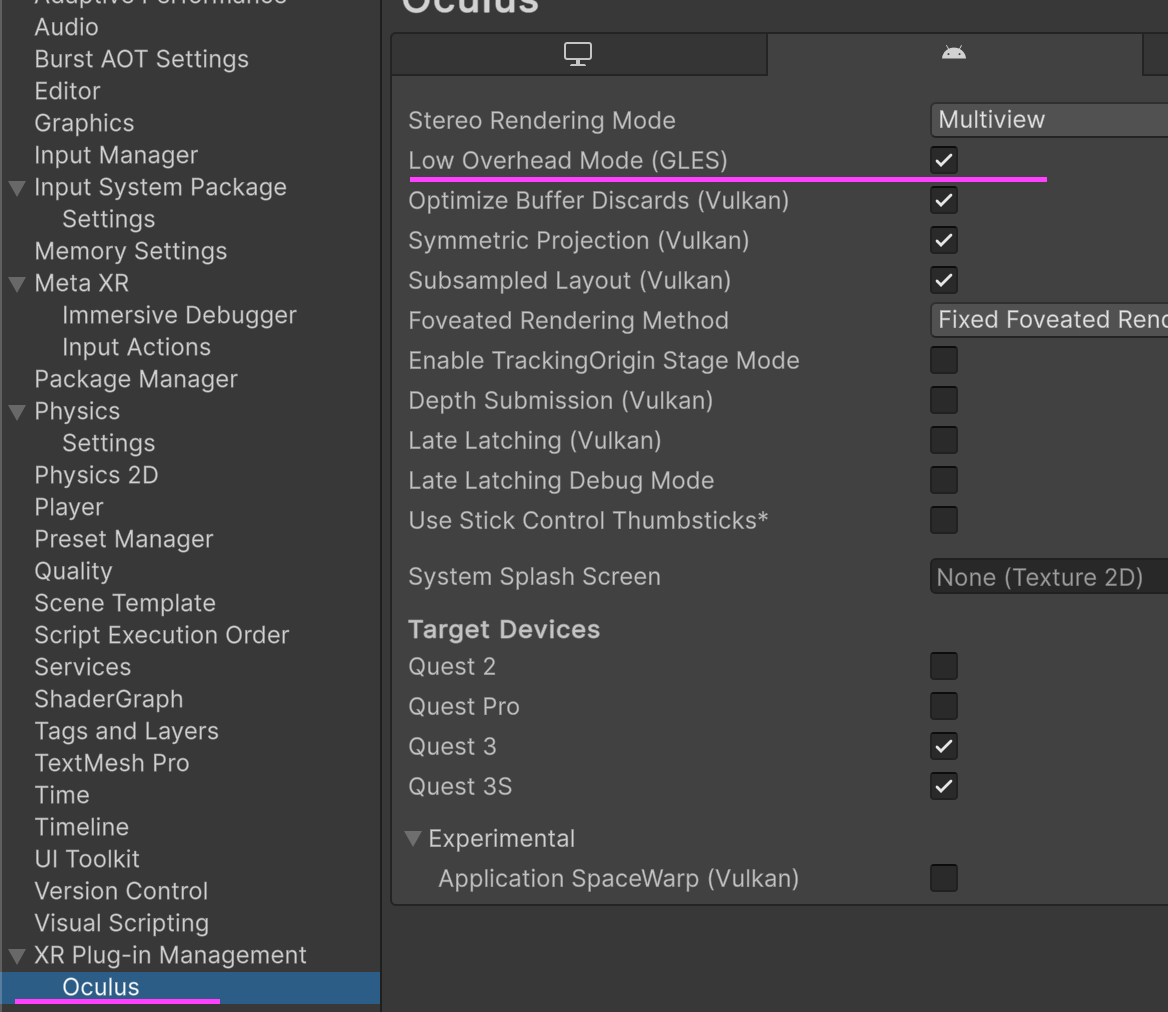This screenshot has width=1168, height=1012.
Task: Toggle Low Overhead Mode (GLES) checkbox
Action: pos(944,160)
